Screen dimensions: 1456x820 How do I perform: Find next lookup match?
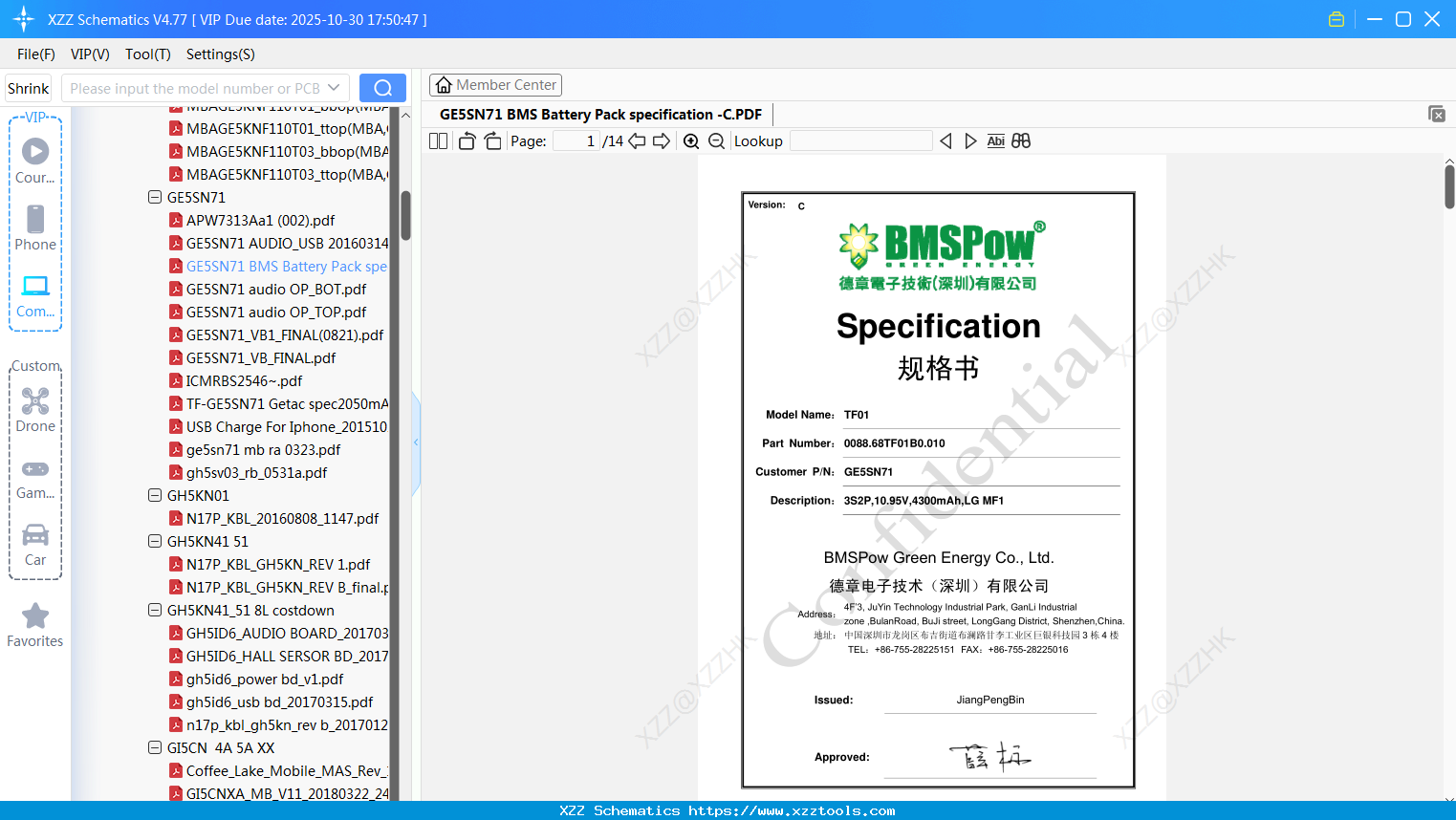[970, 141]
